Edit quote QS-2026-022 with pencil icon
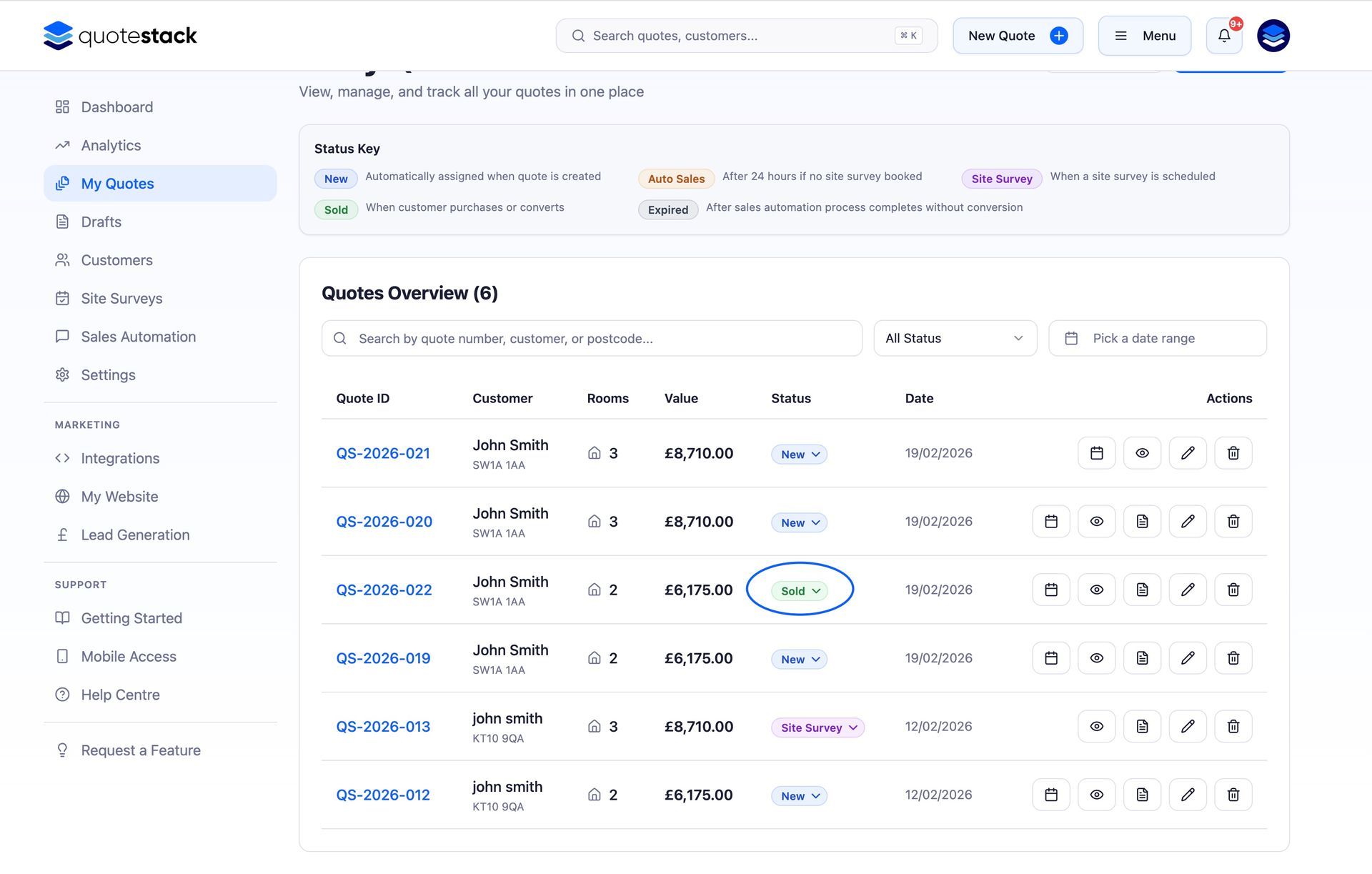This screenshot has height=874, width=1372. pos(1187,590)
